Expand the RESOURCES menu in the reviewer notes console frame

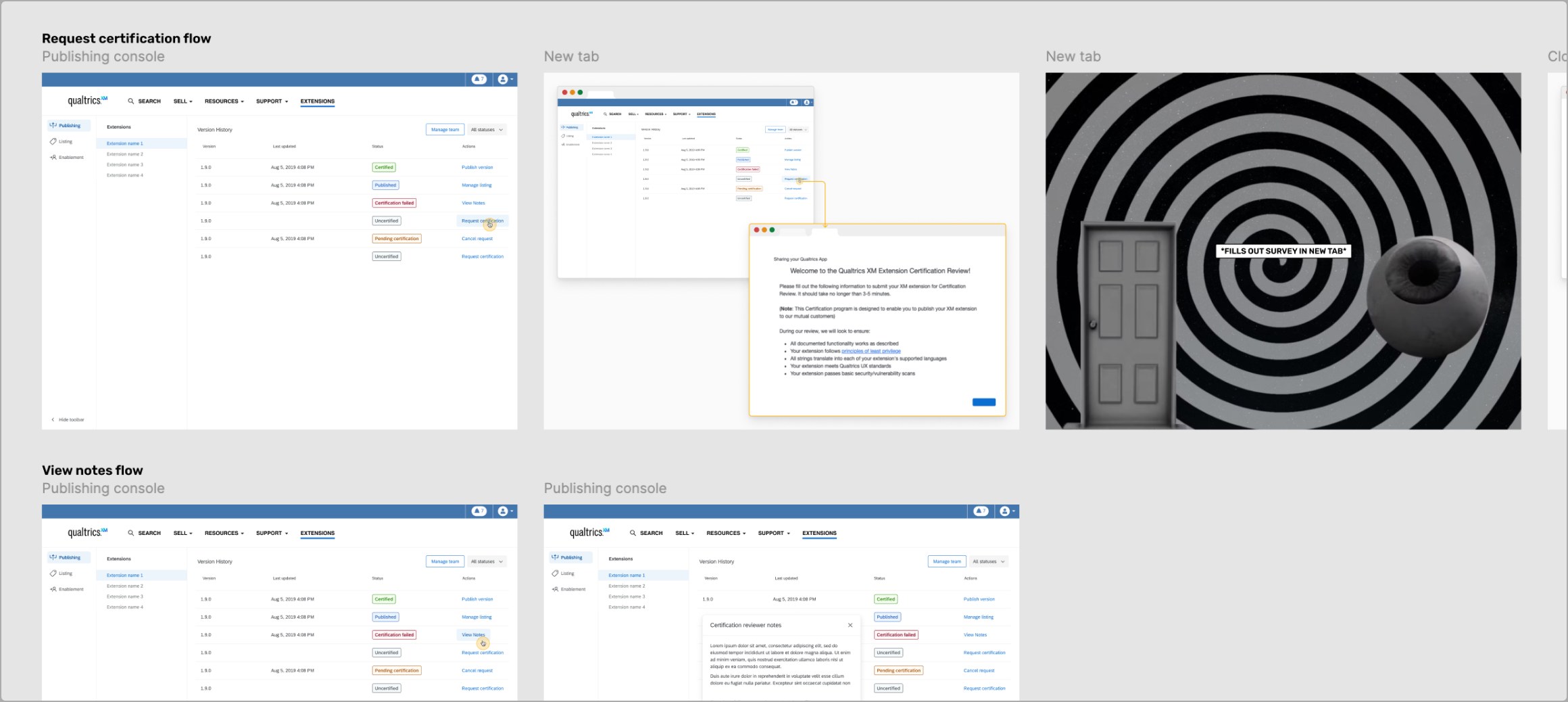[x=727, y=533]
